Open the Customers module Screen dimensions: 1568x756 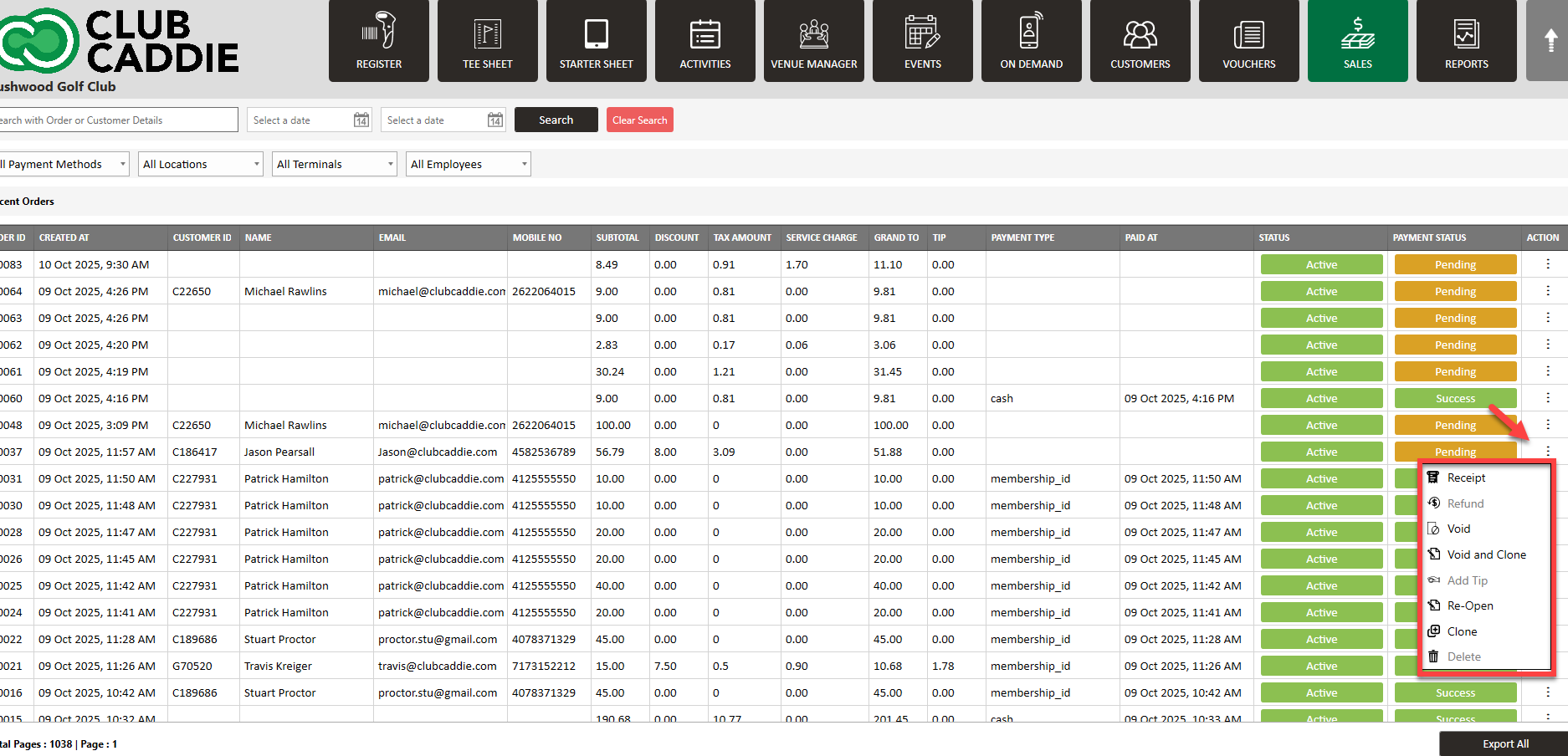point(1140,41)
